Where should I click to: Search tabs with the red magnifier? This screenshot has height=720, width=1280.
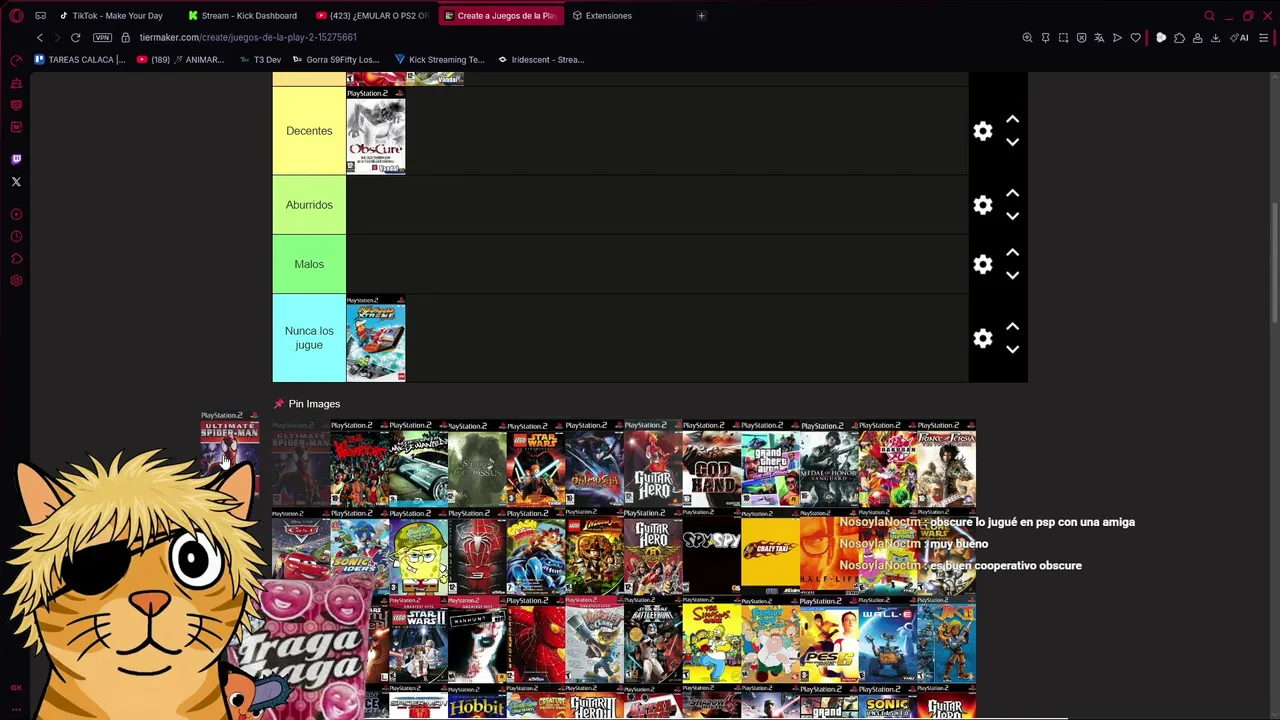(1209, 16)
